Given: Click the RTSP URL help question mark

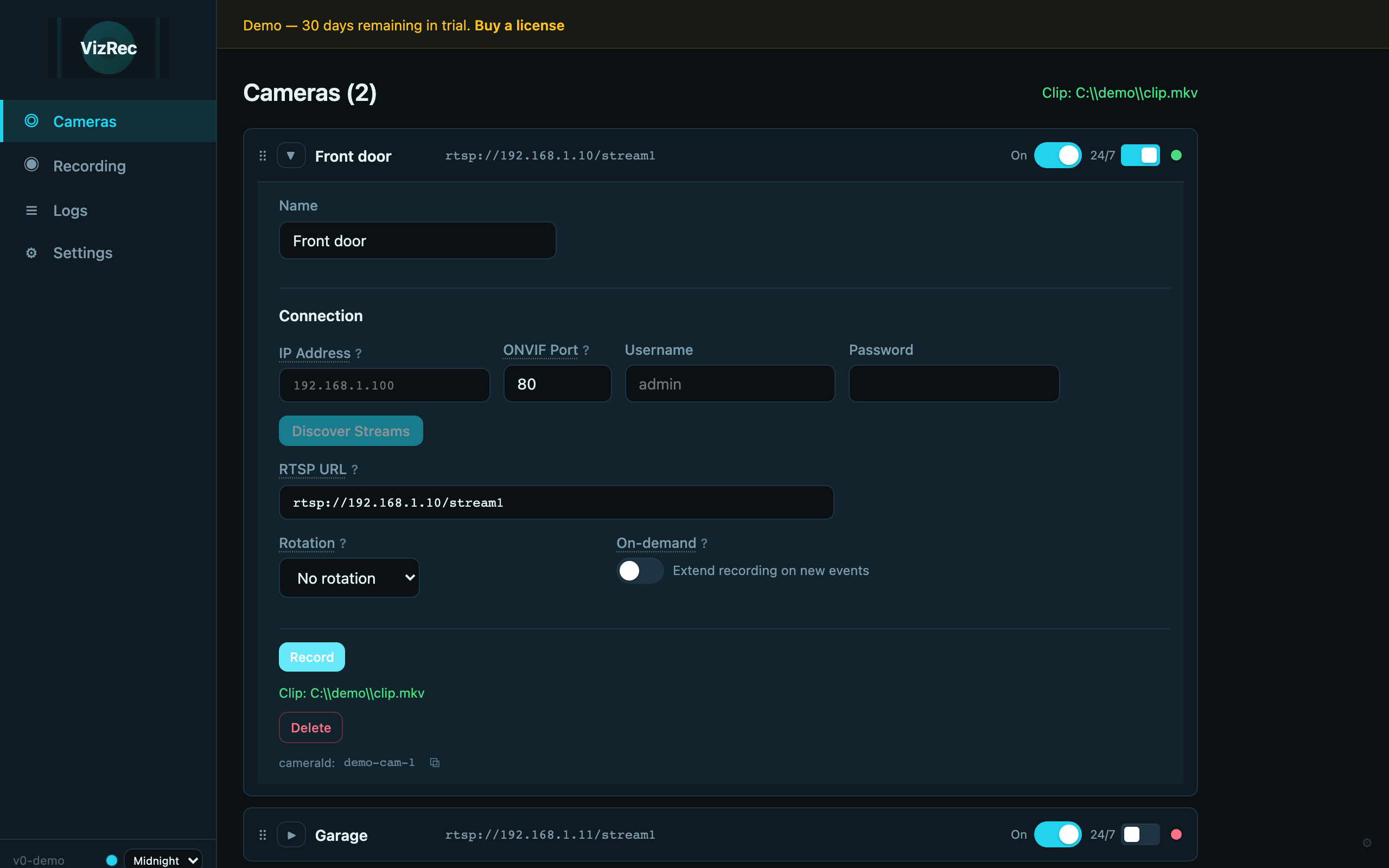Looking at the screenshot, I should pos(355,470).
